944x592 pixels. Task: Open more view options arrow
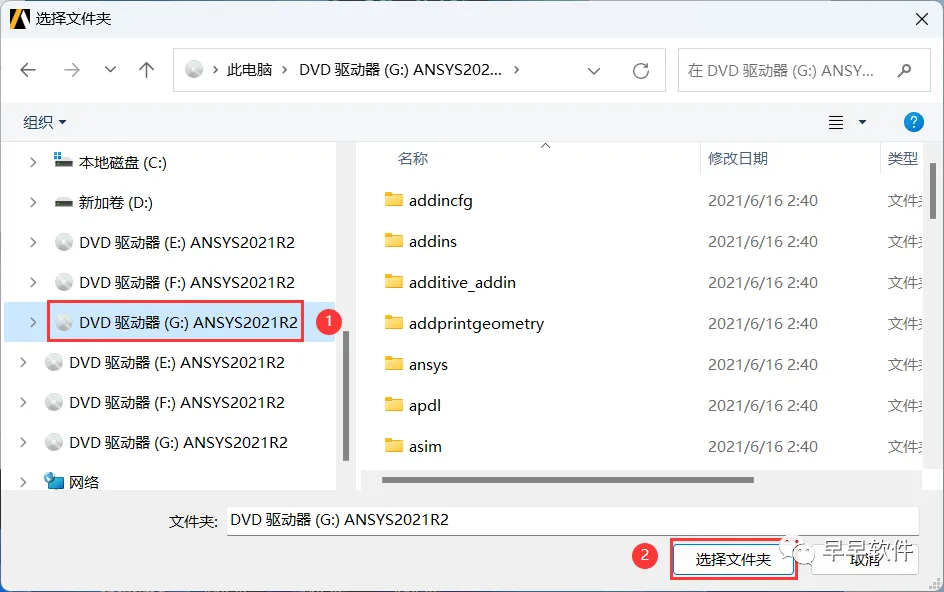tap(862, 122)
